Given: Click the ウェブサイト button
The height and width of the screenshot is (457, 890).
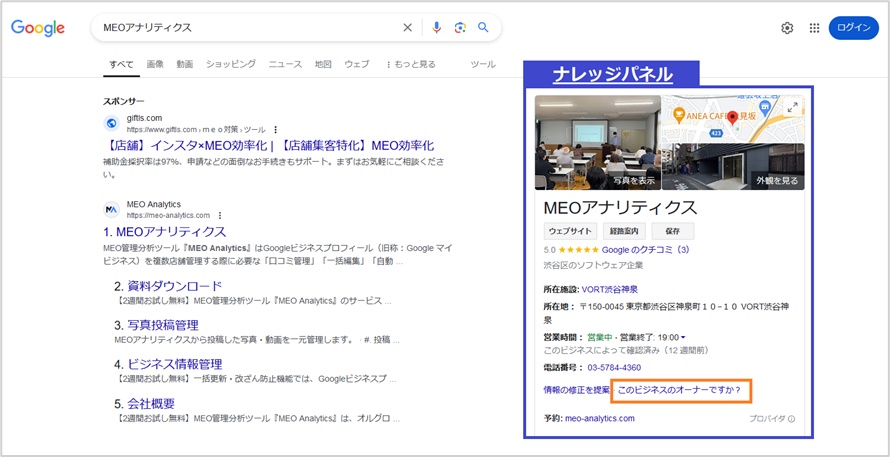Looking at the screenshot, I should 570,231.
